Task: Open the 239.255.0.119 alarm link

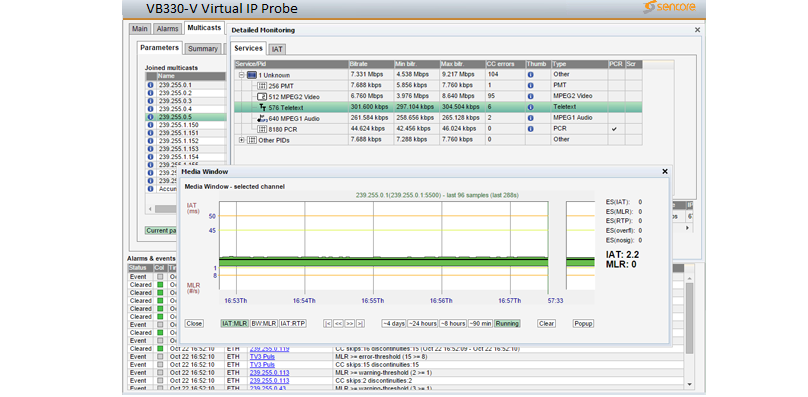Action: point(270,349)
